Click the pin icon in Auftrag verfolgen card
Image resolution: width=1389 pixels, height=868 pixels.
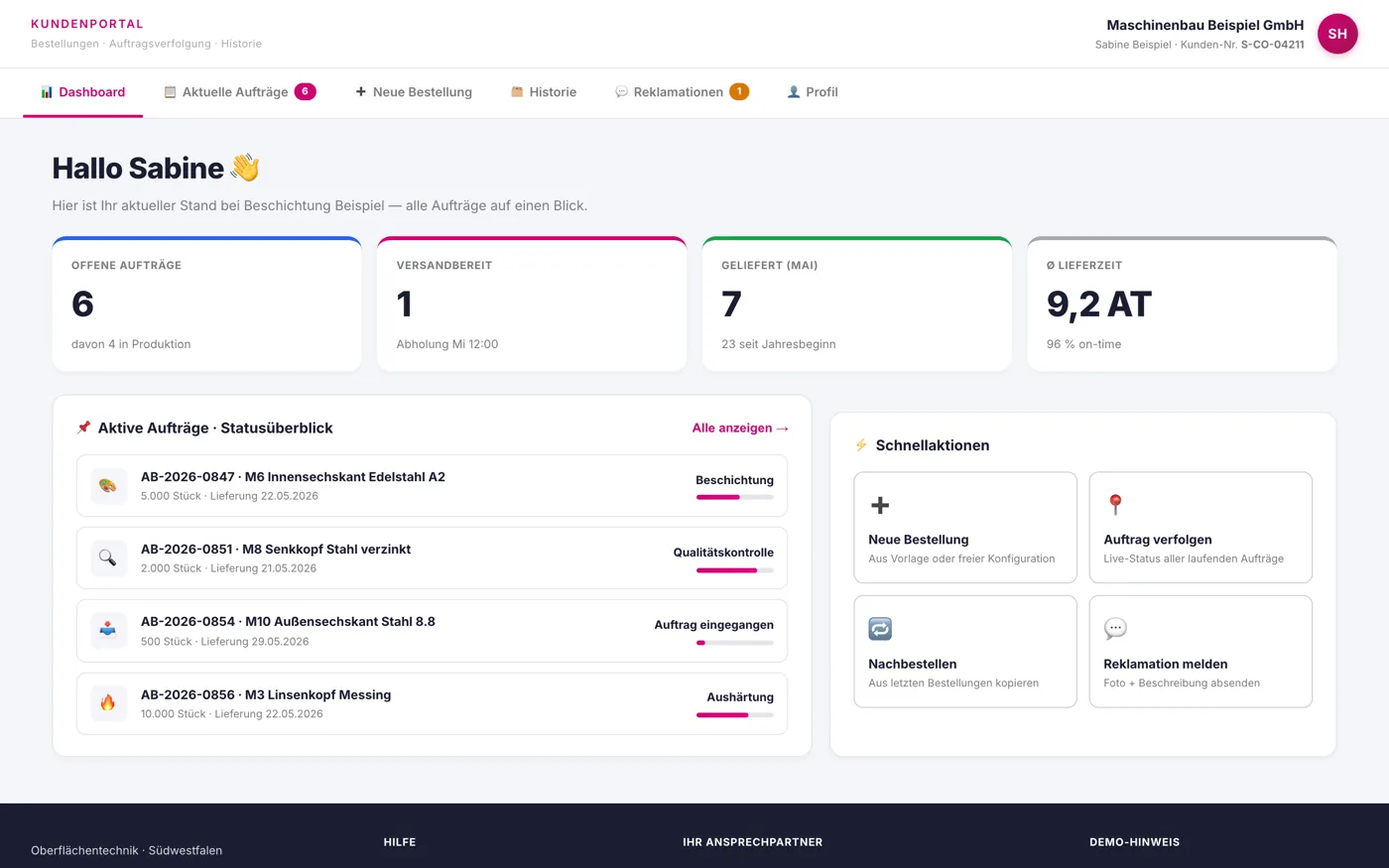tap(1115, 505)
